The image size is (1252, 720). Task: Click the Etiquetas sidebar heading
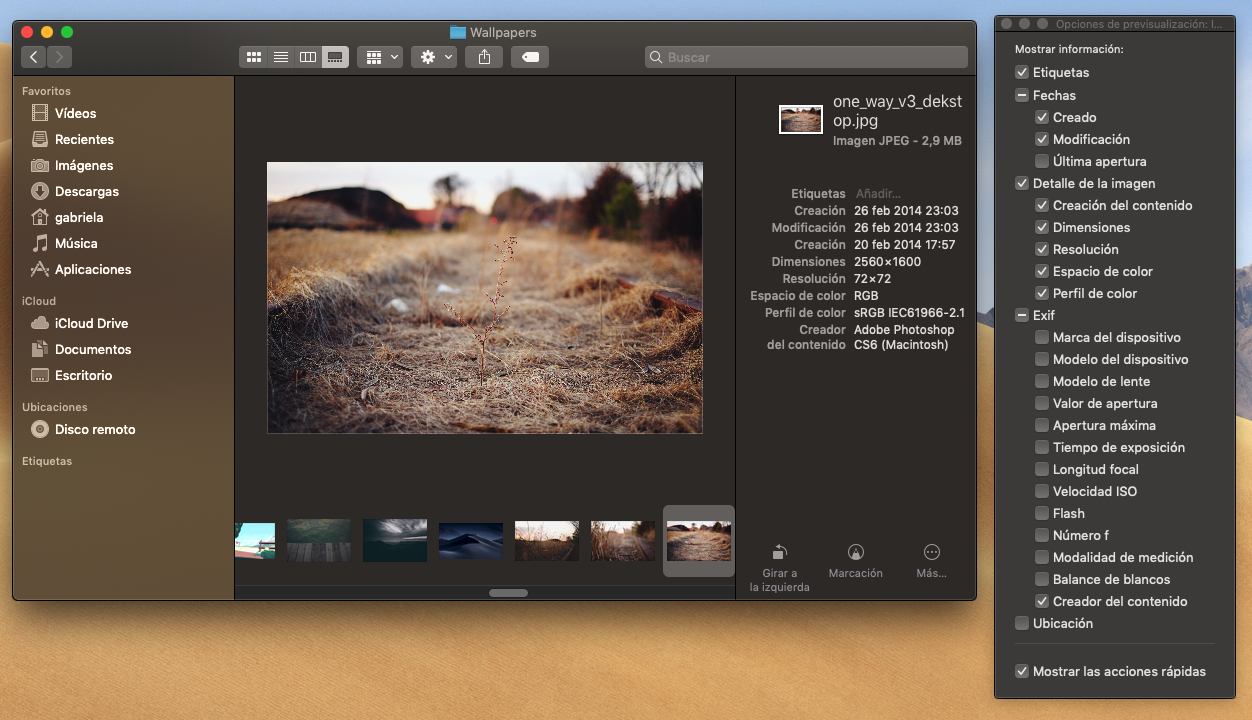[x=47, y=461]
